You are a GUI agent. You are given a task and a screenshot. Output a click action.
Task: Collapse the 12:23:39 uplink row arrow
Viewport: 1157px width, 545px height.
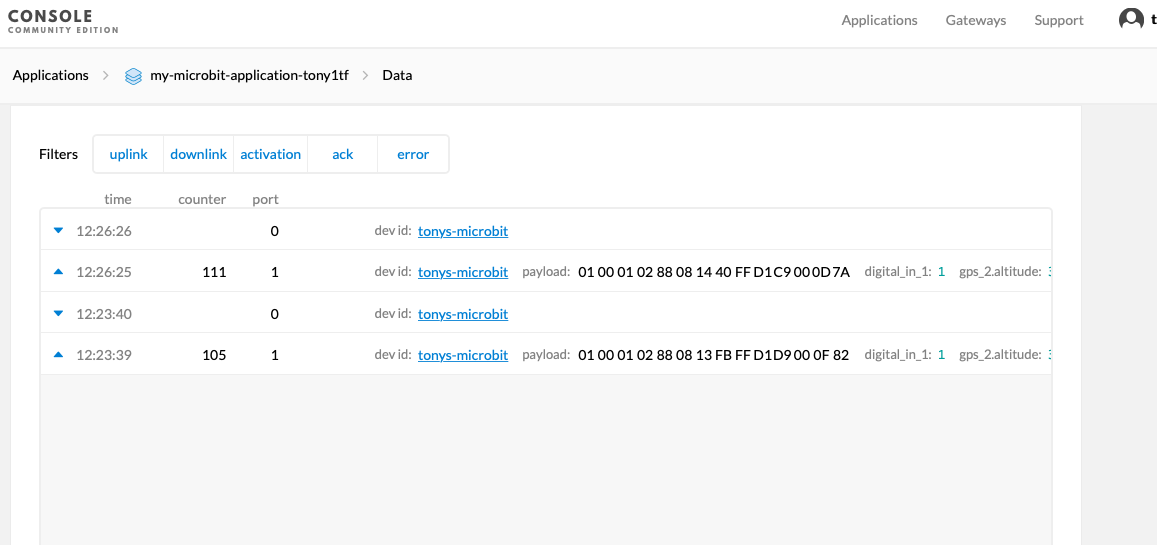pos(58,355)
